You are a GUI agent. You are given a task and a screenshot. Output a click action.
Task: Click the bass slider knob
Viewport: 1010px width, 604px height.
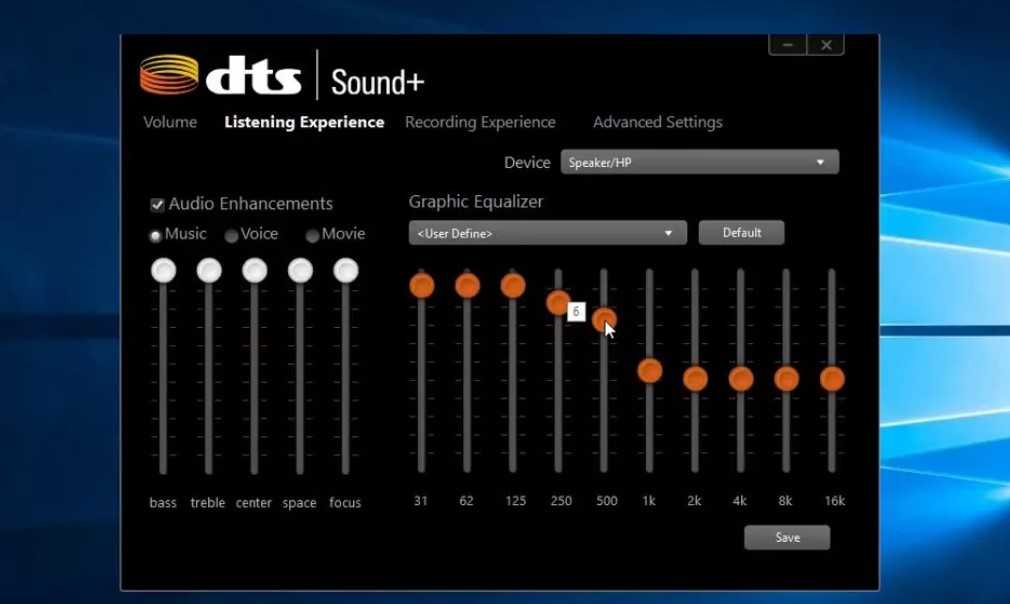[164, 270]
